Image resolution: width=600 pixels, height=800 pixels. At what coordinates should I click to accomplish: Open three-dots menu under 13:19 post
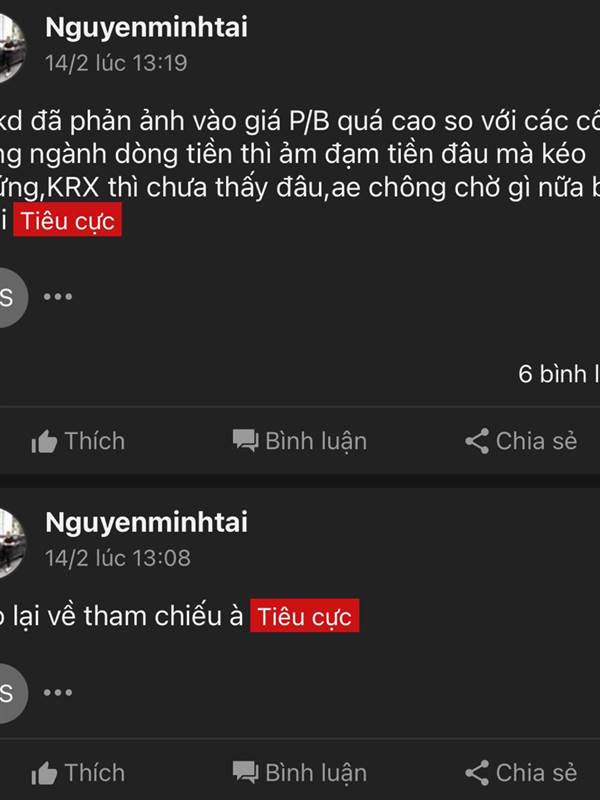(x=58, y=296)
